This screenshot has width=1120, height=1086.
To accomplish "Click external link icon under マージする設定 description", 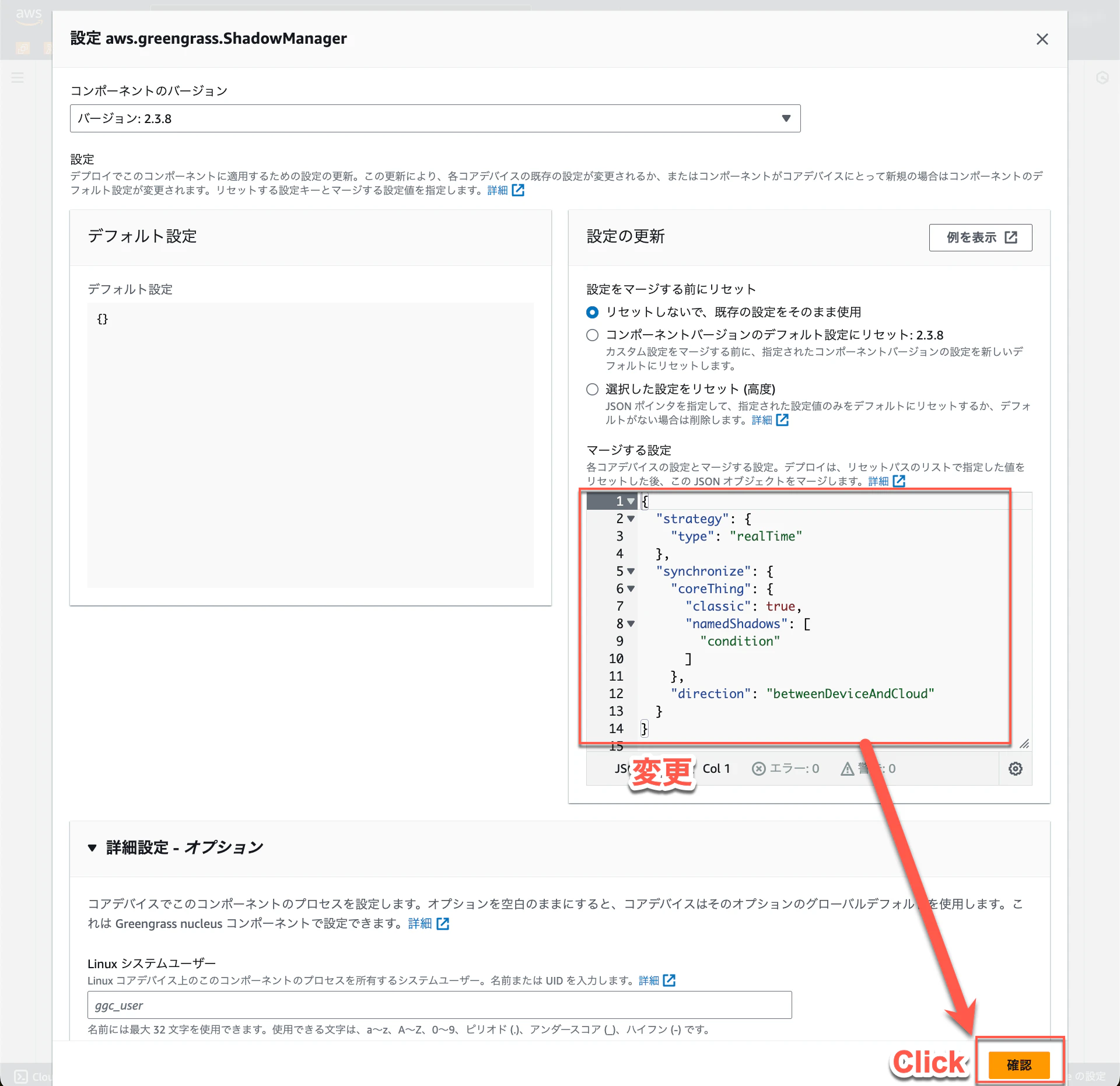I will (x=899, y=481).
